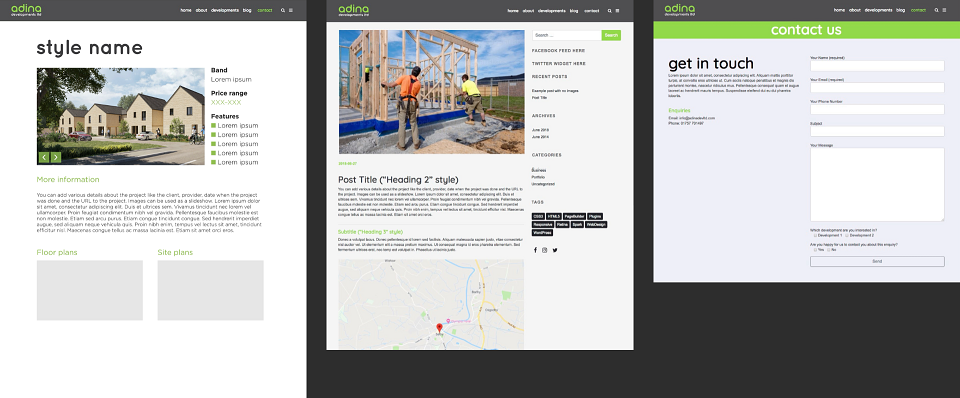Click the Adina logo in the blog page header

pos(353,10)
